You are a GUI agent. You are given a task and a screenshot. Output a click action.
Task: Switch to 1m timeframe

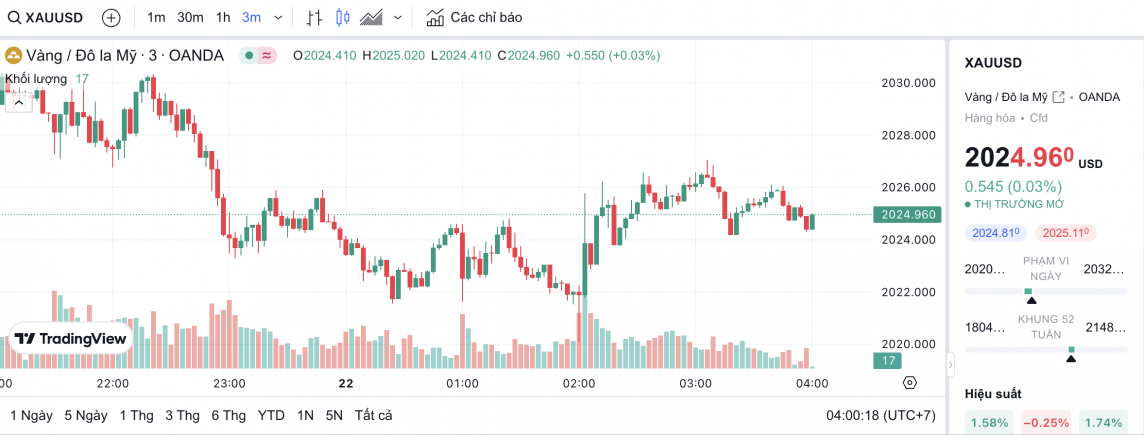[156, 17]
